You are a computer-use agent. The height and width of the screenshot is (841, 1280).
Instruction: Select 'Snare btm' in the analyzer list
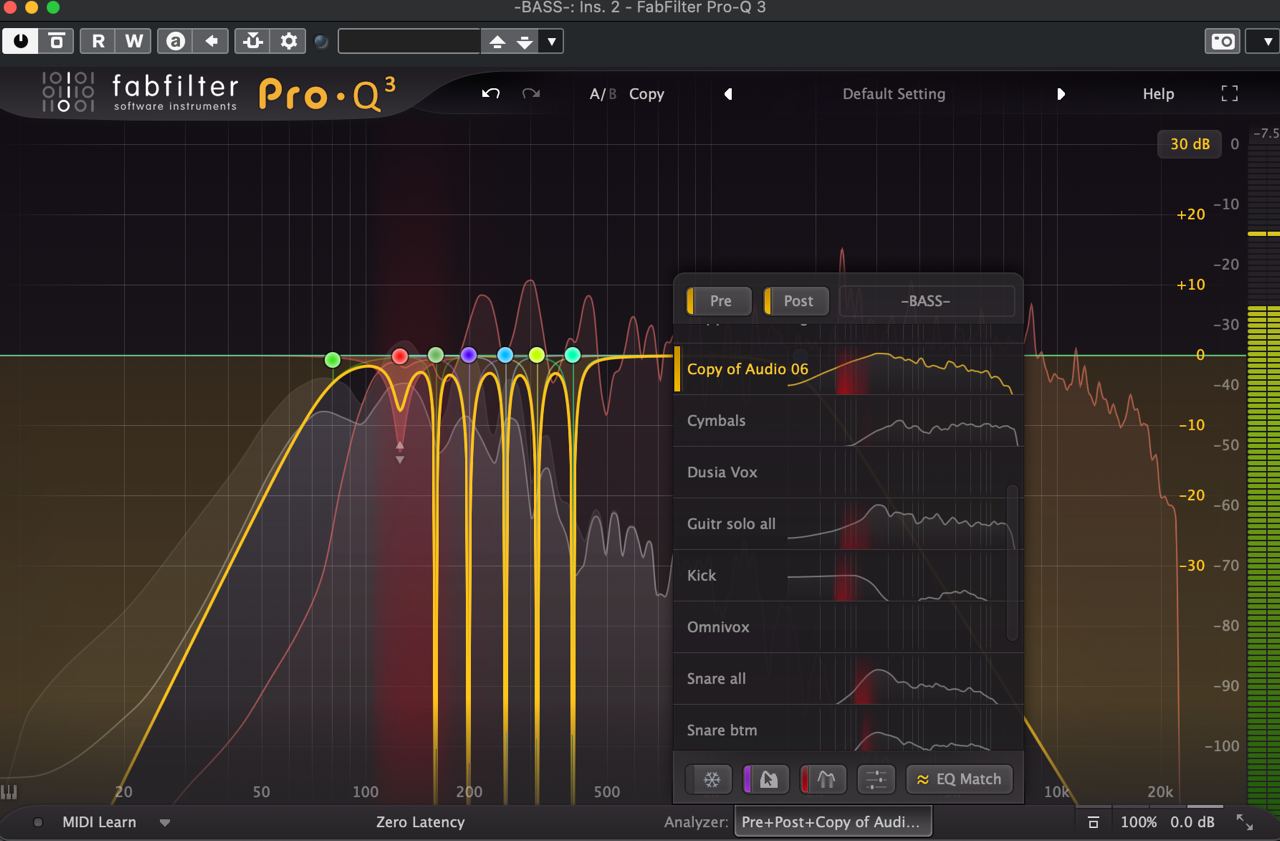(x=849, y=729)
